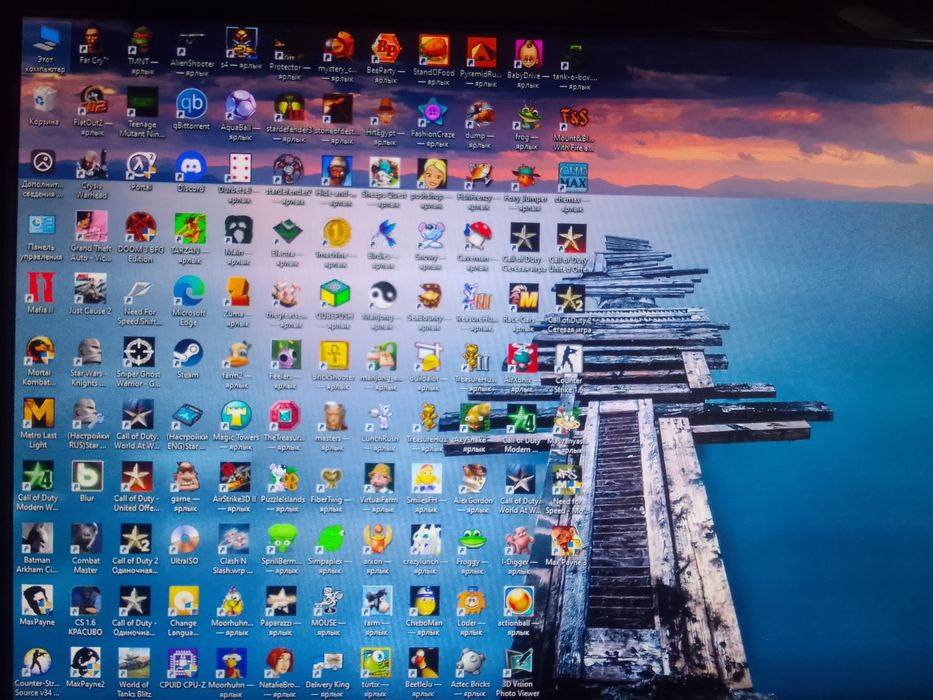Open the Just Cause 2 shortcut
Viewport: 933px width, 700px height.
point(90,289)
